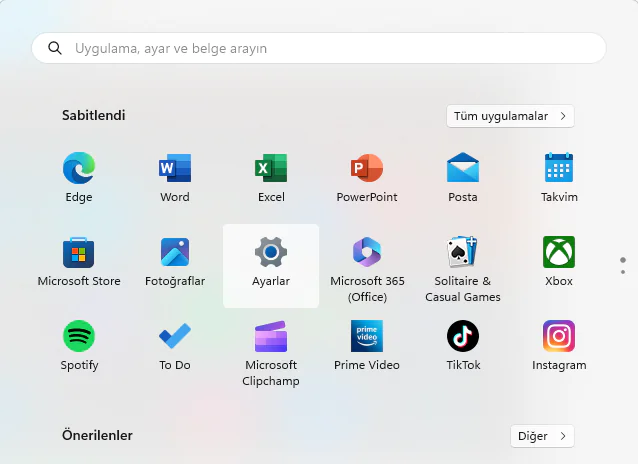The image size is (638, 464).
Task: Launch the Xbox app
Action: click(559, 253)
